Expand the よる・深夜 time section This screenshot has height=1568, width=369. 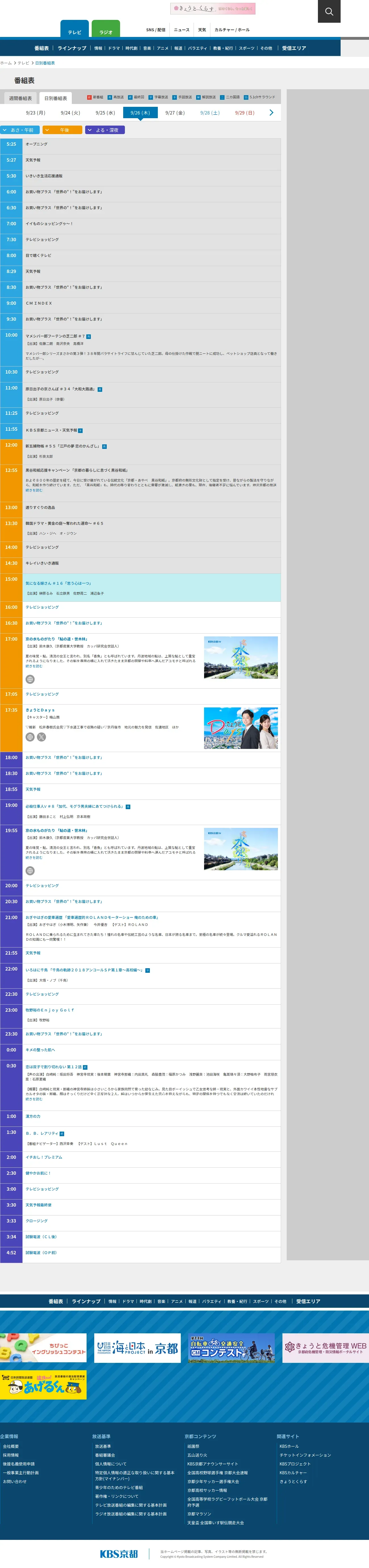tap(105, 130)
